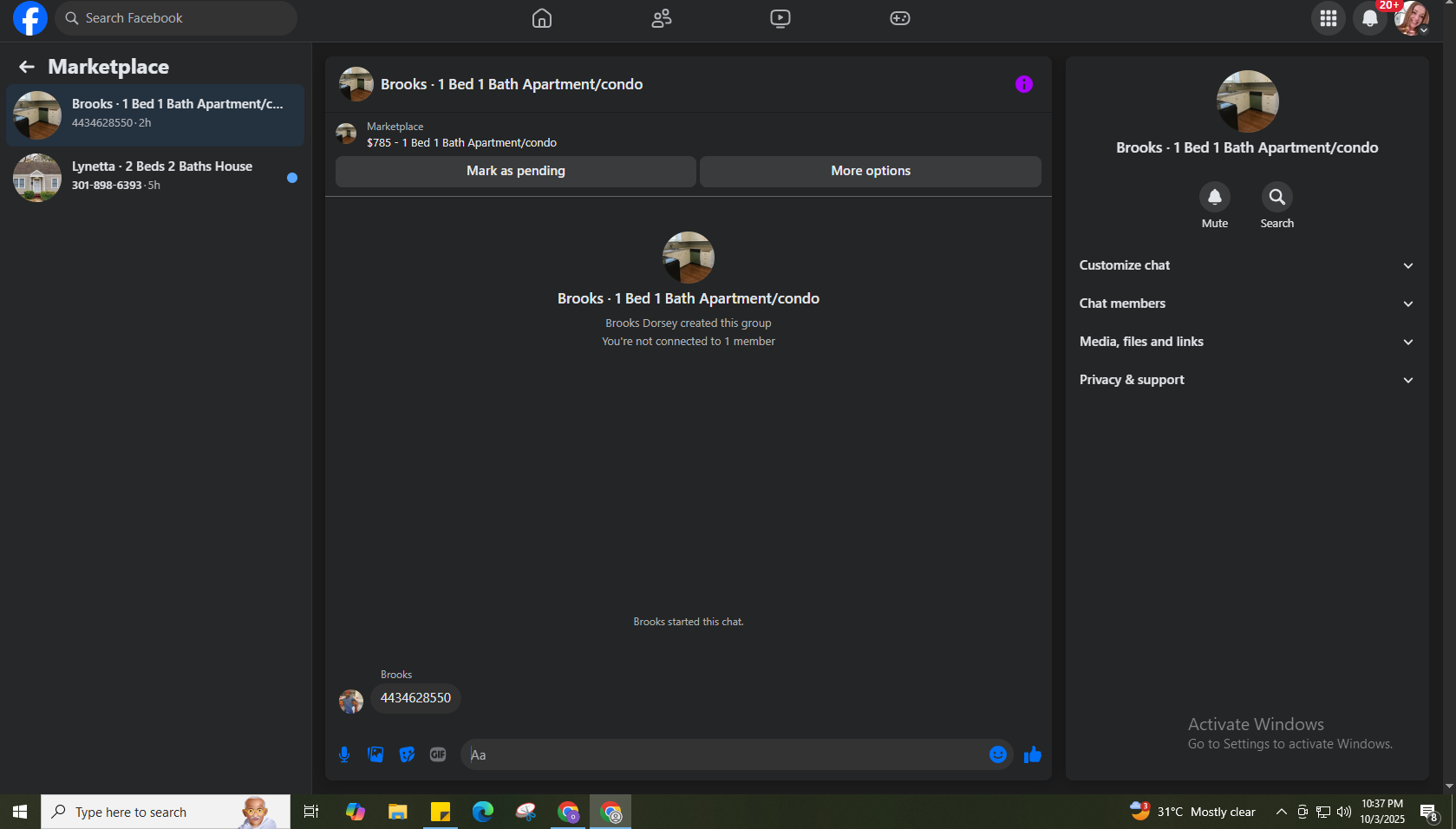
Task: Open the $785 Marketplace listing link
Action: point(461,143)
